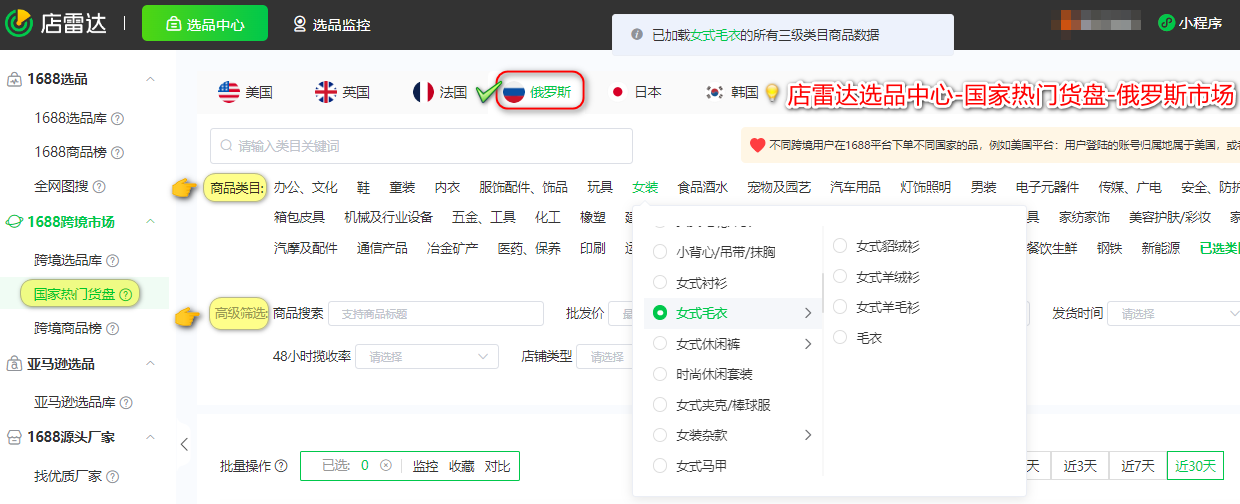Click the 对比 batch action link
Image resolution: width=1240 pixels, height=504 pixels.
(x=497, y=466)
